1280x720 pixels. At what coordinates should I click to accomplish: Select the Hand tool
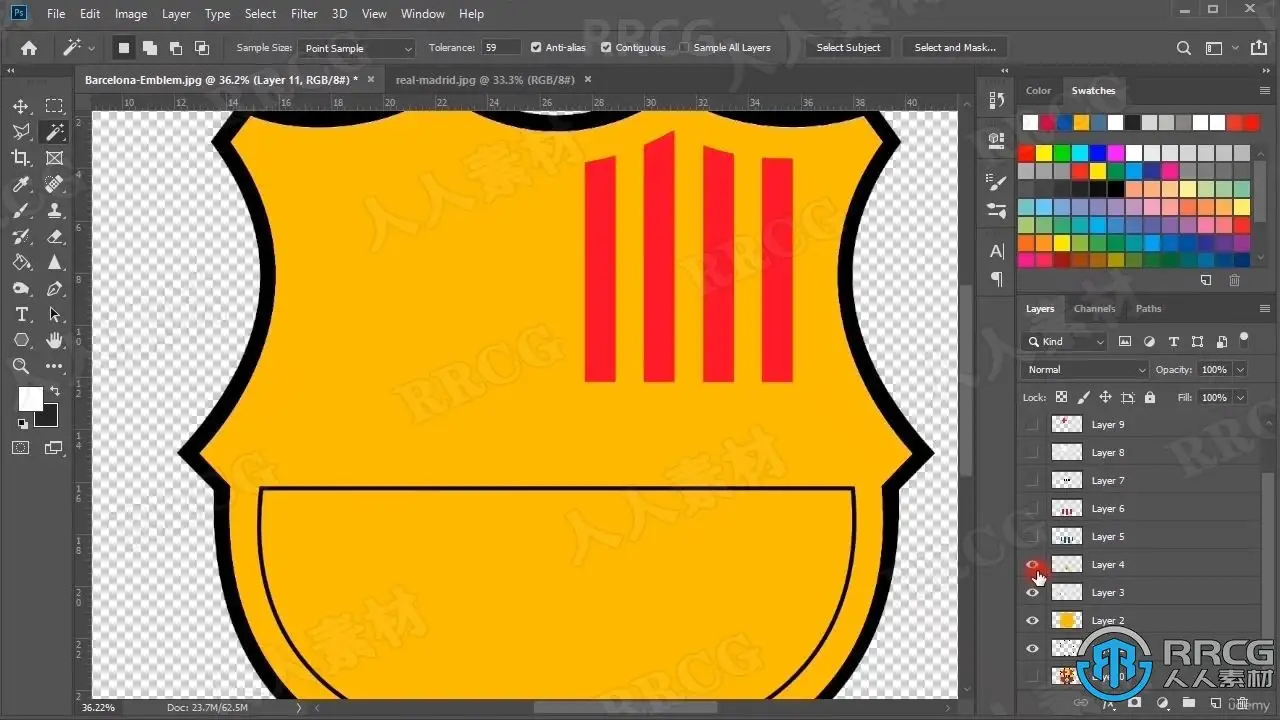pyautogui.click(x=55, y=340)
